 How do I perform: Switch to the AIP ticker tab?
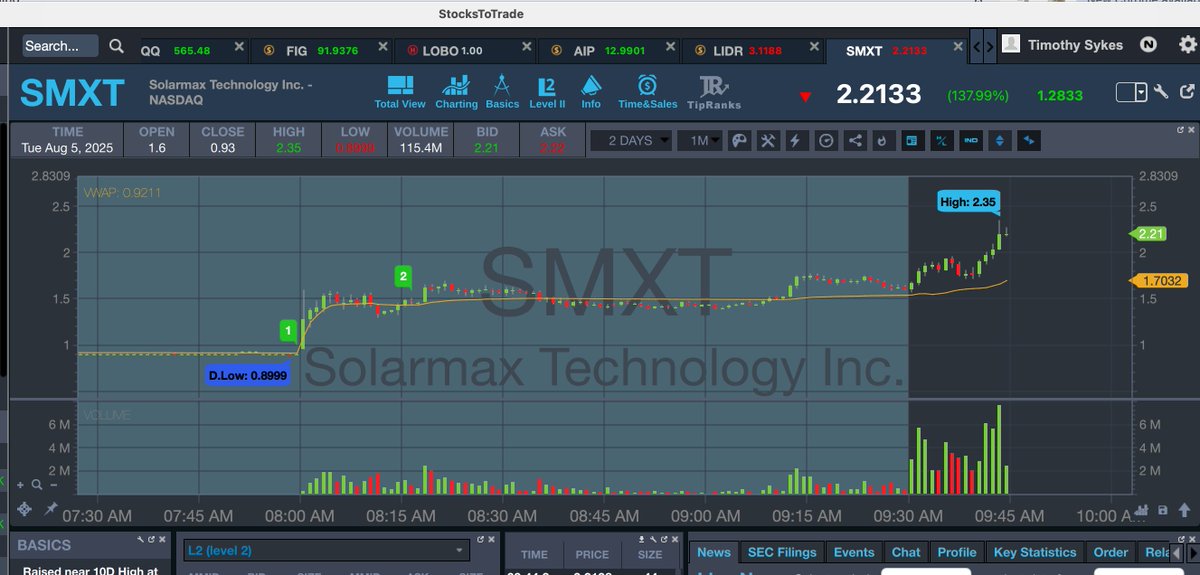tap(608, 50)
